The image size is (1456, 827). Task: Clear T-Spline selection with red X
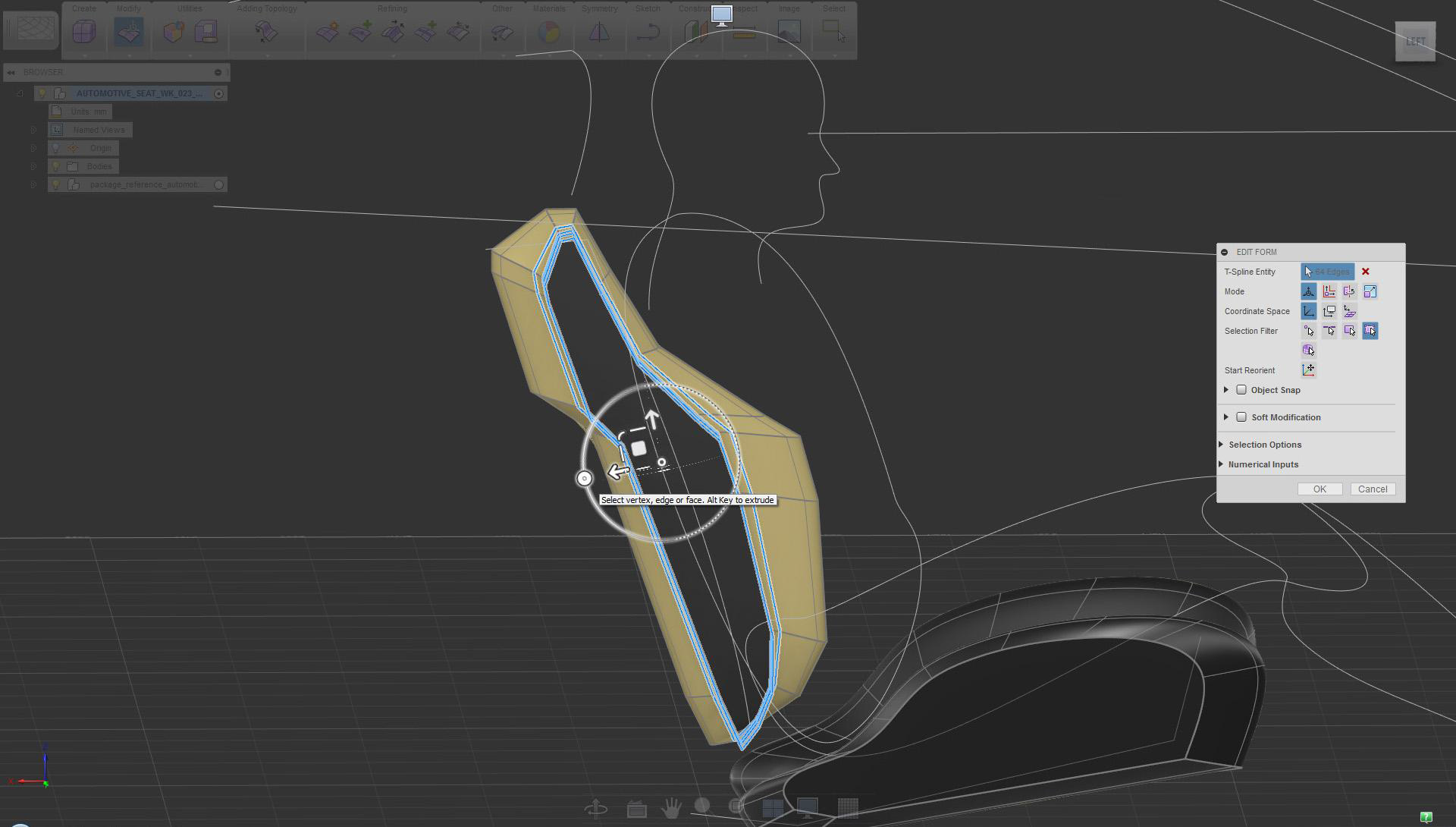[x=1365, y=272]
